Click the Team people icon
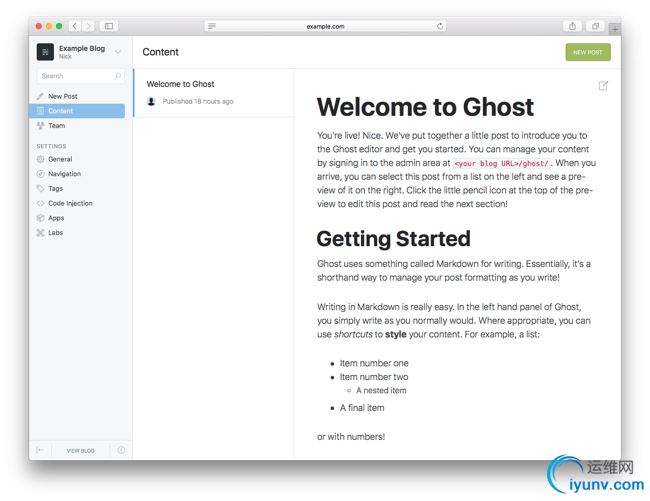 tap(40, 126)
